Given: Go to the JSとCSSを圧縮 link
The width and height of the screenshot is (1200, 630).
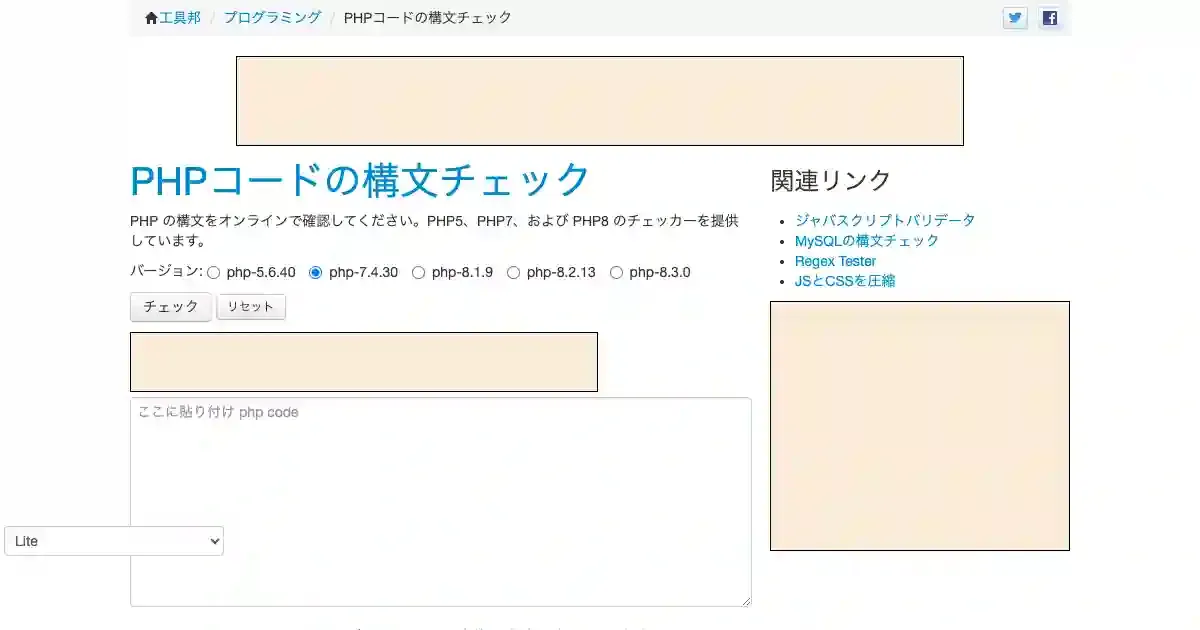Looking at the screenshot, I should coord(844,281).
